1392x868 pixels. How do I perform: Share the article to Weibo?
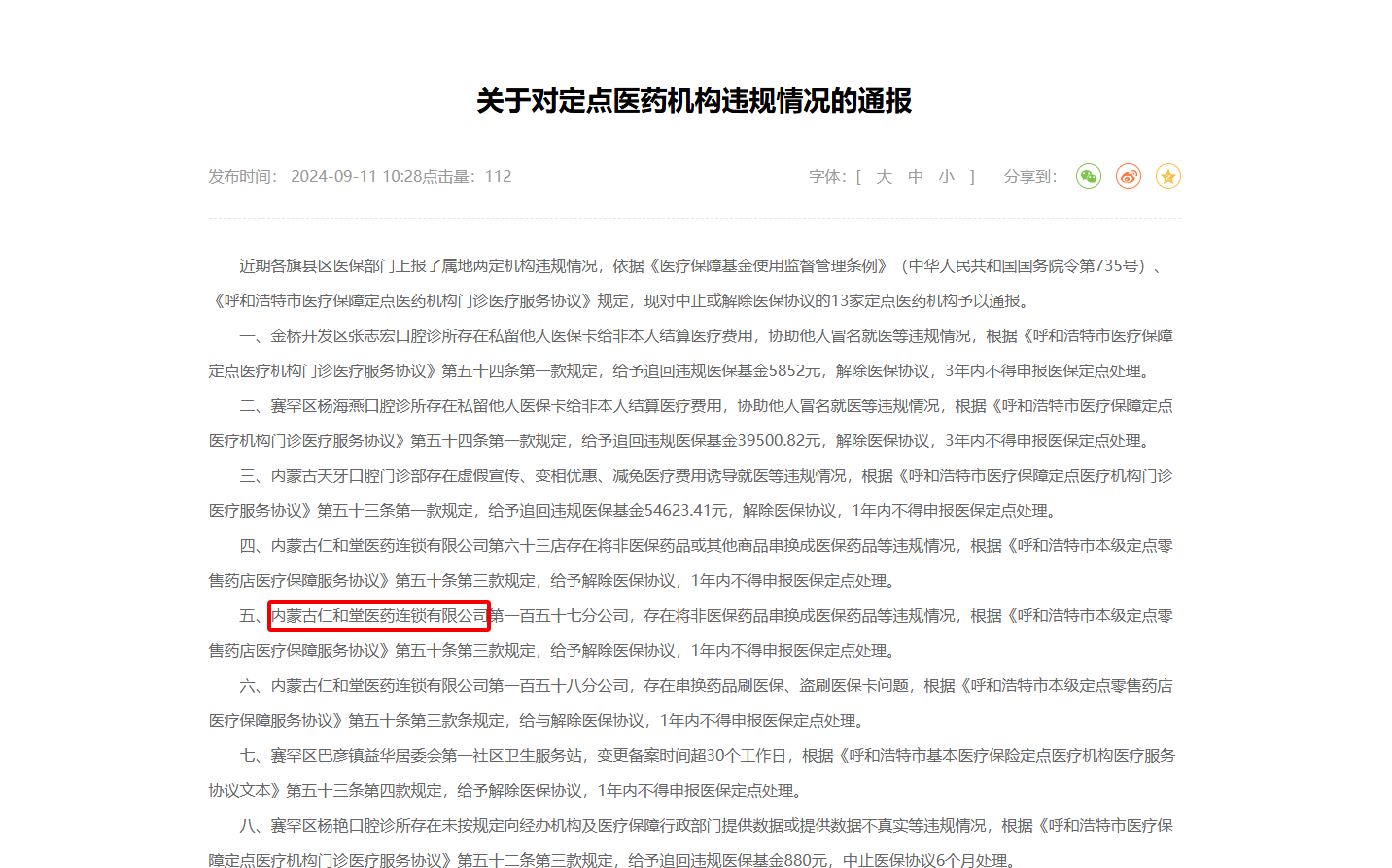click(x=1128, y=176)
